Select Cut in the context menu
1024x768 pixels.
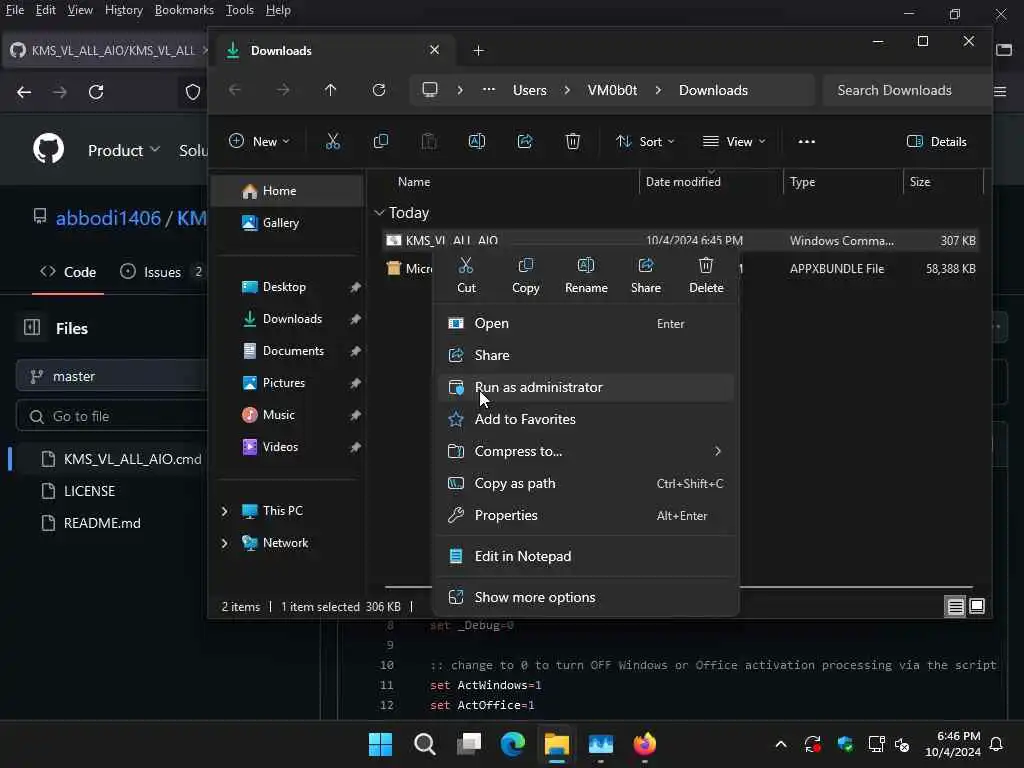tap(466, 275)
